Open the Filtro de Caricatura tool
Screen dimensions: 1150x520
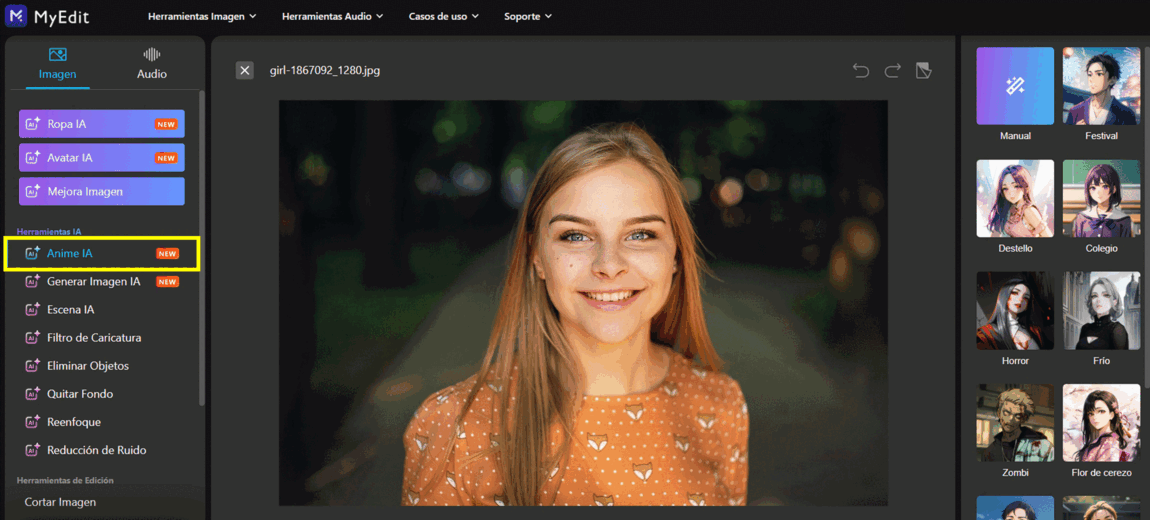(x=93, y=338)
